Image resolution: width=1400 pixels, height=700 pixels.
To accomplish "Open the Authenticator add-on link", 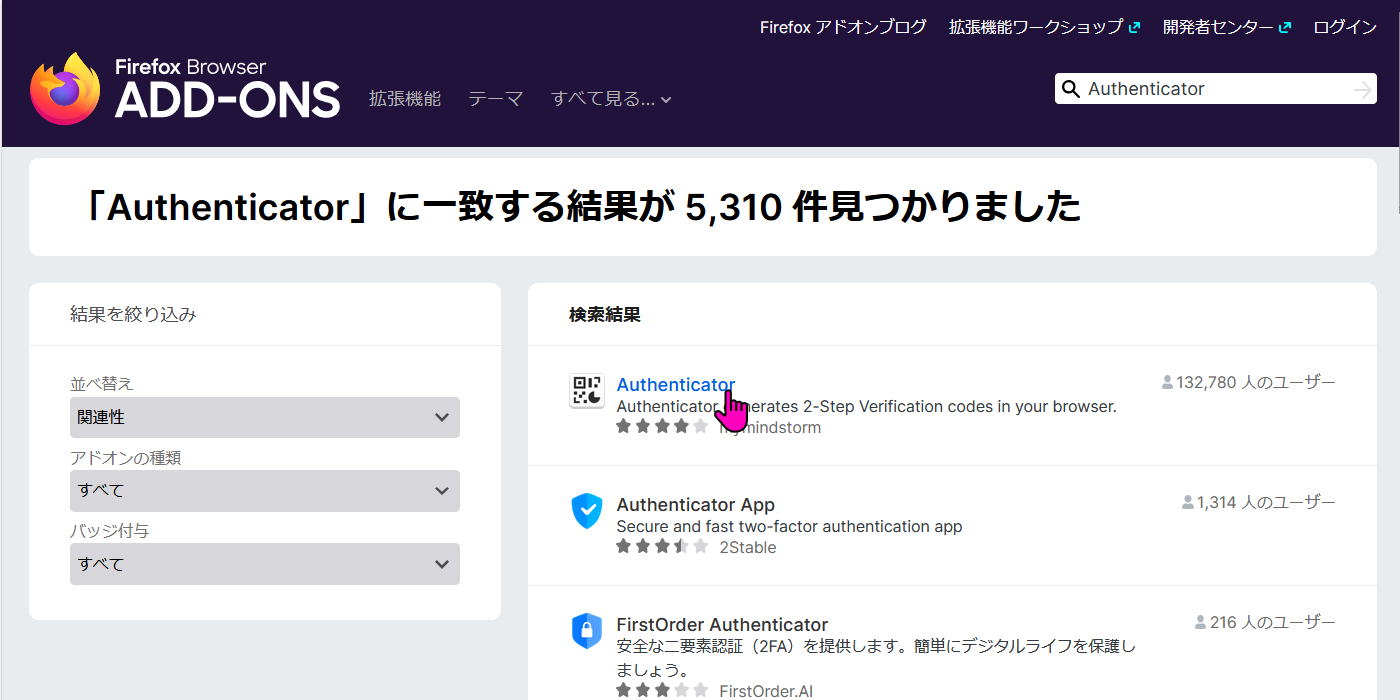I will pos(676,385).
